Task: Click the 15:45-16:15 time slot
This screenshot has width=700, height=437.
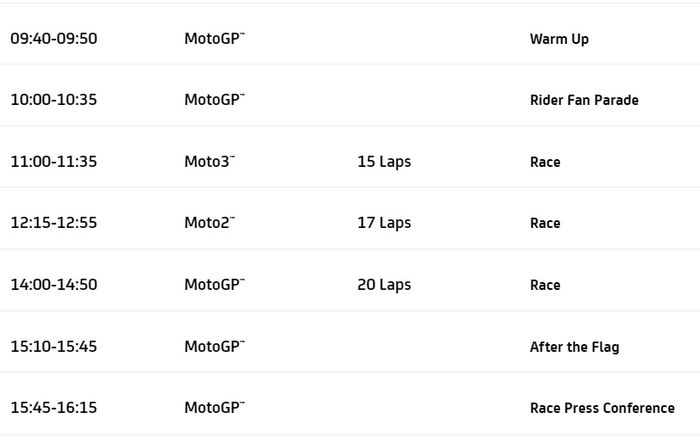Action: pyautogui.click(x=54, y=408)
